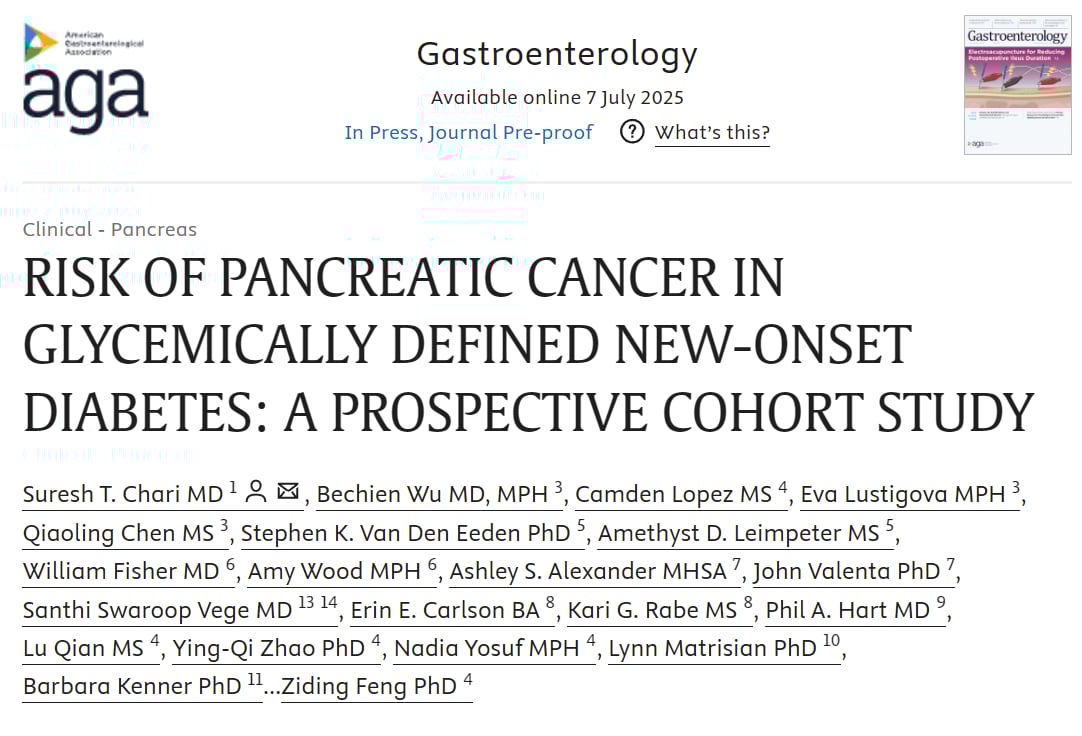Open the Gastroenterology journal cover thumbnail

click(x=1017, y=85)
